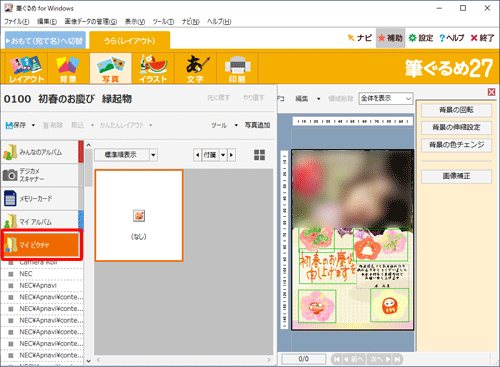Click the ナビ button in the top bar
500x367 pixels.
coord(359,38)
